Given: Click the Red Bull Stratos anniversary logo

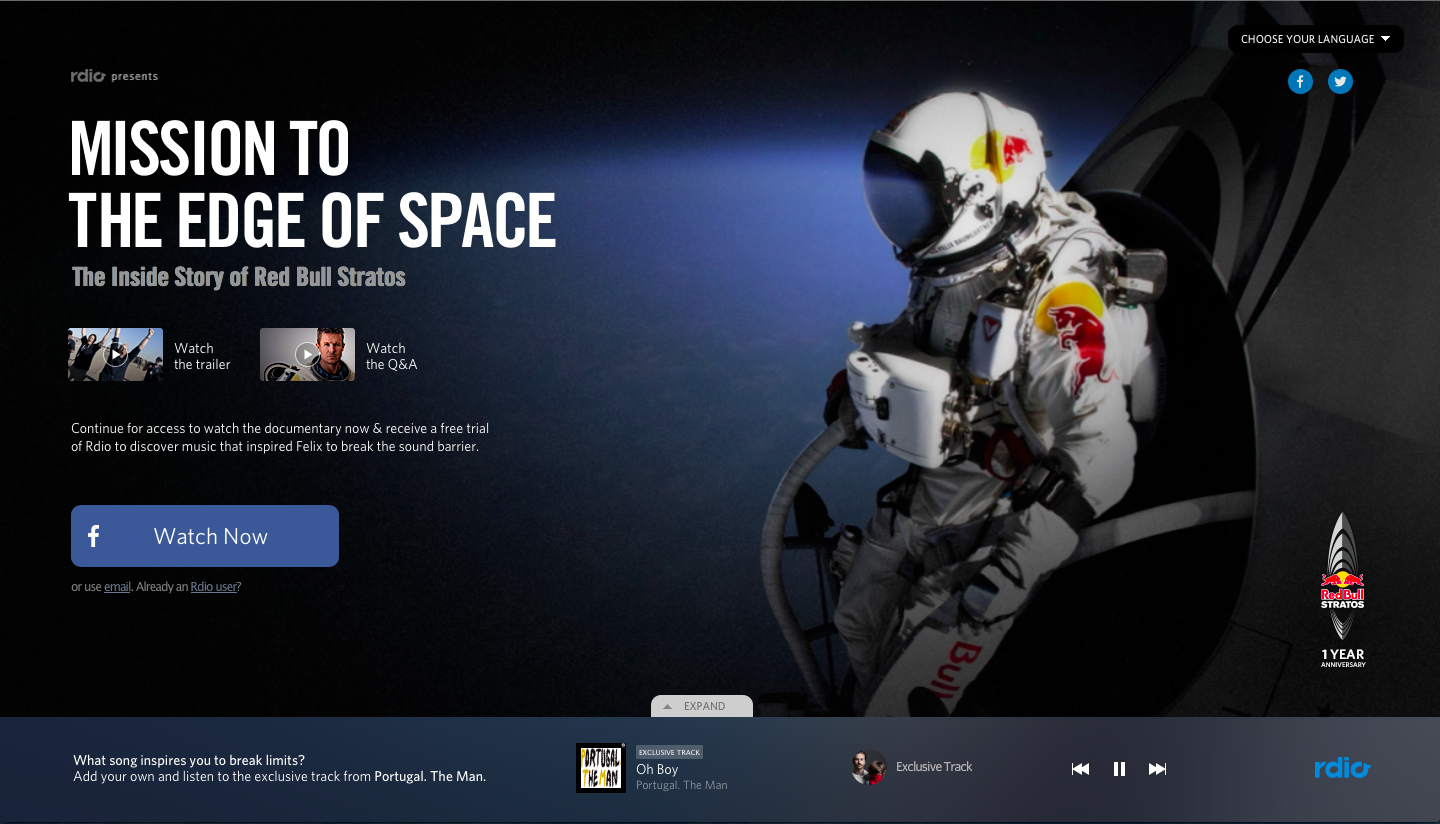Looking at the screenshot, I should [1342, 590].
